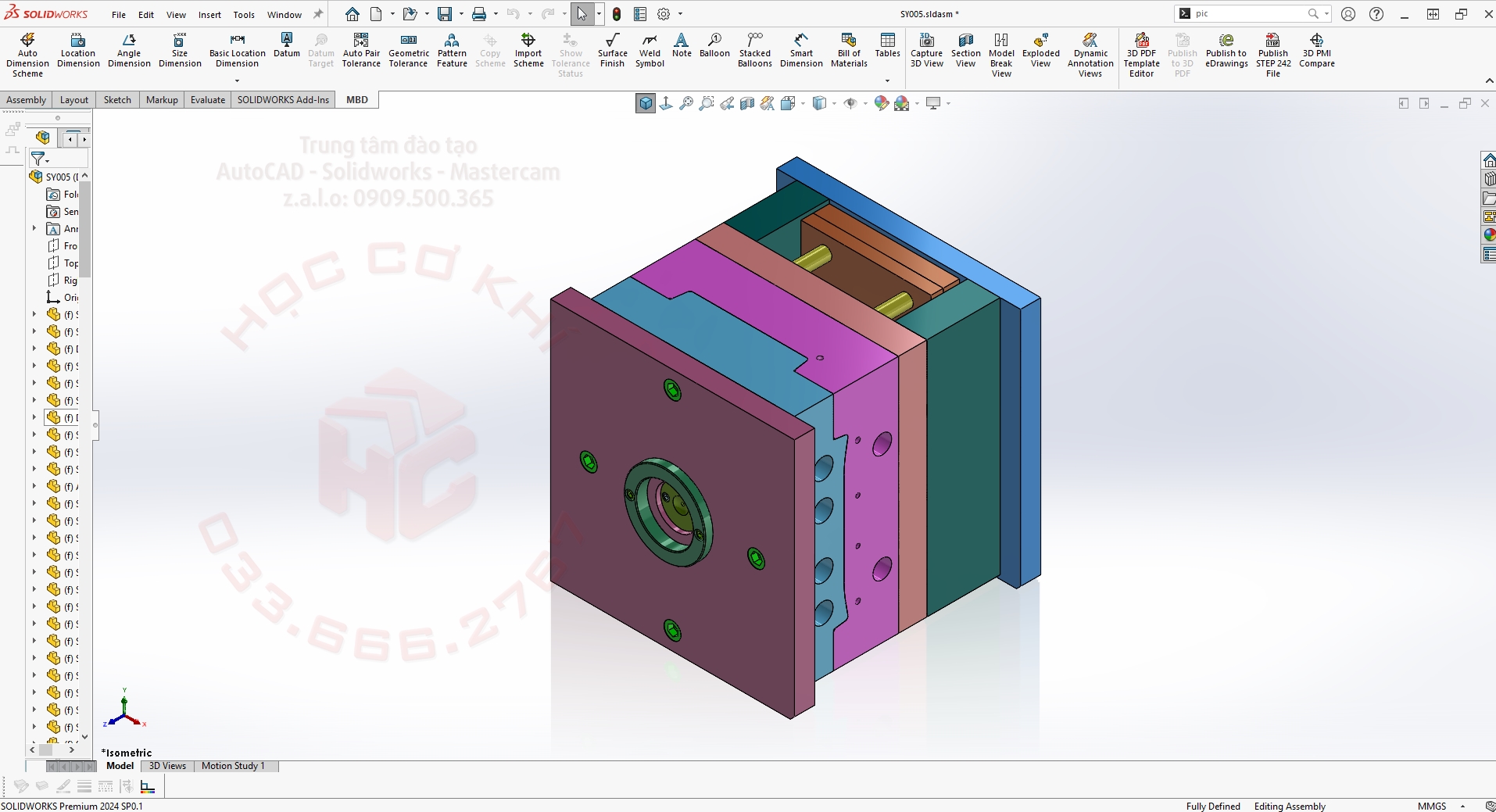Select the Location Dimension tool

78,50
